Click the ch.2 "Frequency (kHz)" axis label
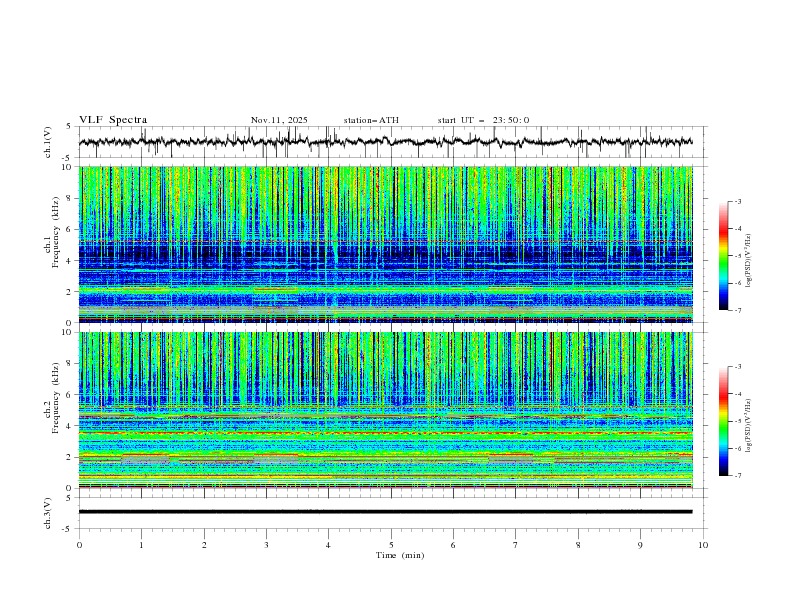792x612 pixels. 56,397
